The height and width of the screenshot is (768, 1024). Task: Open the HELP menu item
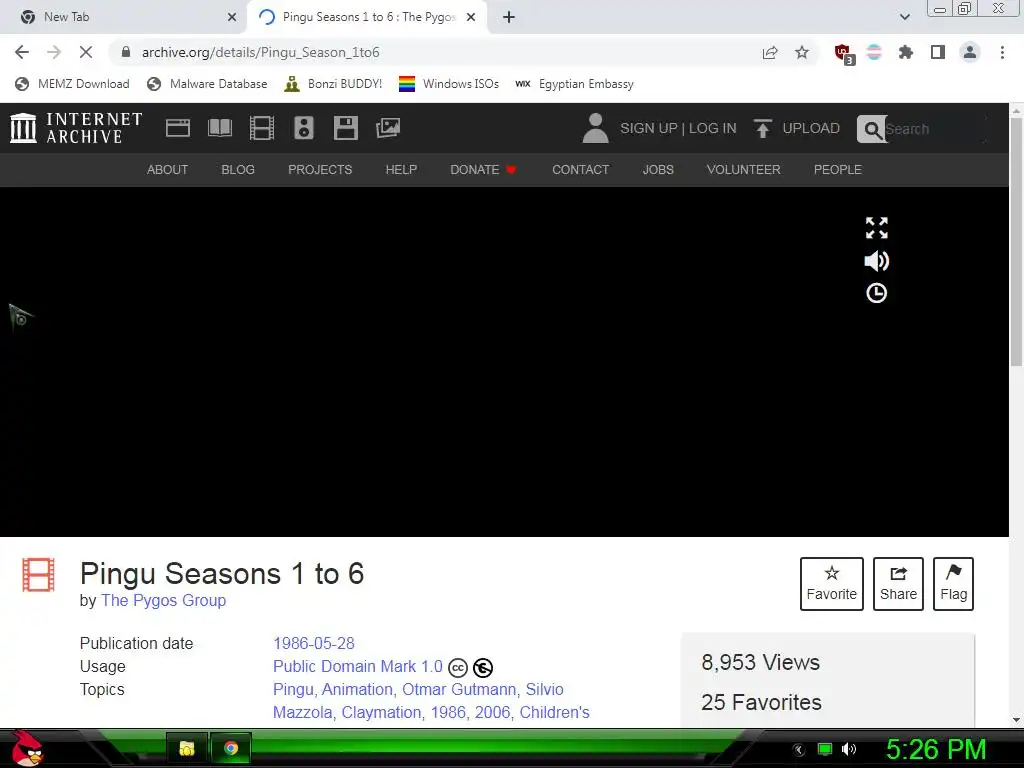click(401, 170)
